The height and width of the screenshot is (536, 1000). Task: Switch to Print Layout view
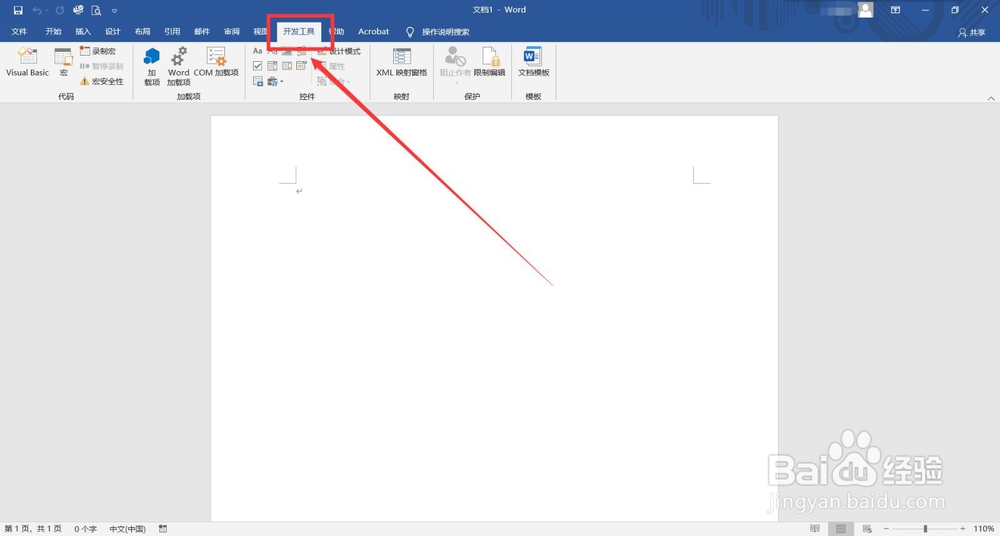click(841, 529)
